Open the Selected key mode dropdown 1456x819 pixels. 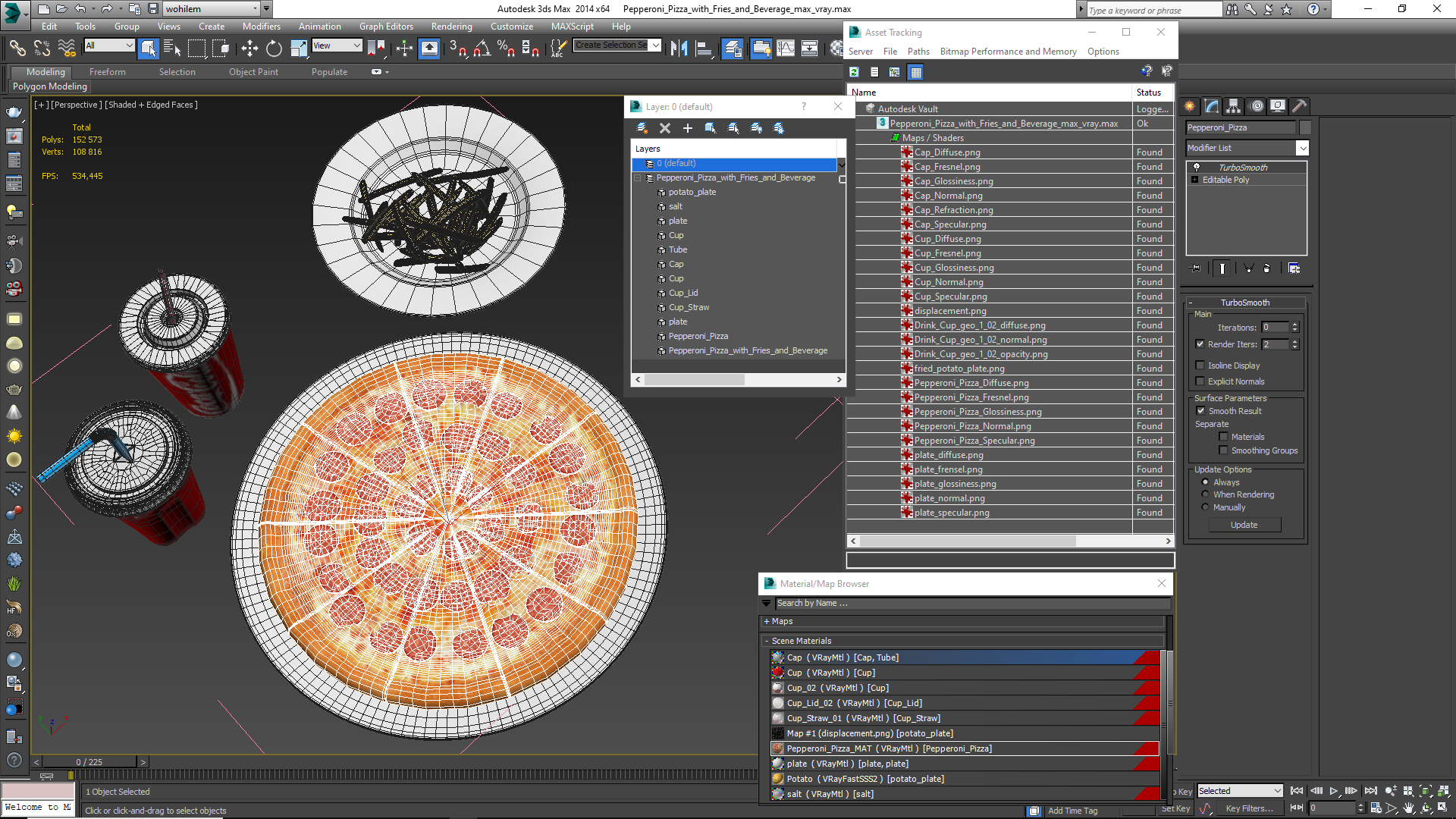coord(1239,791)
